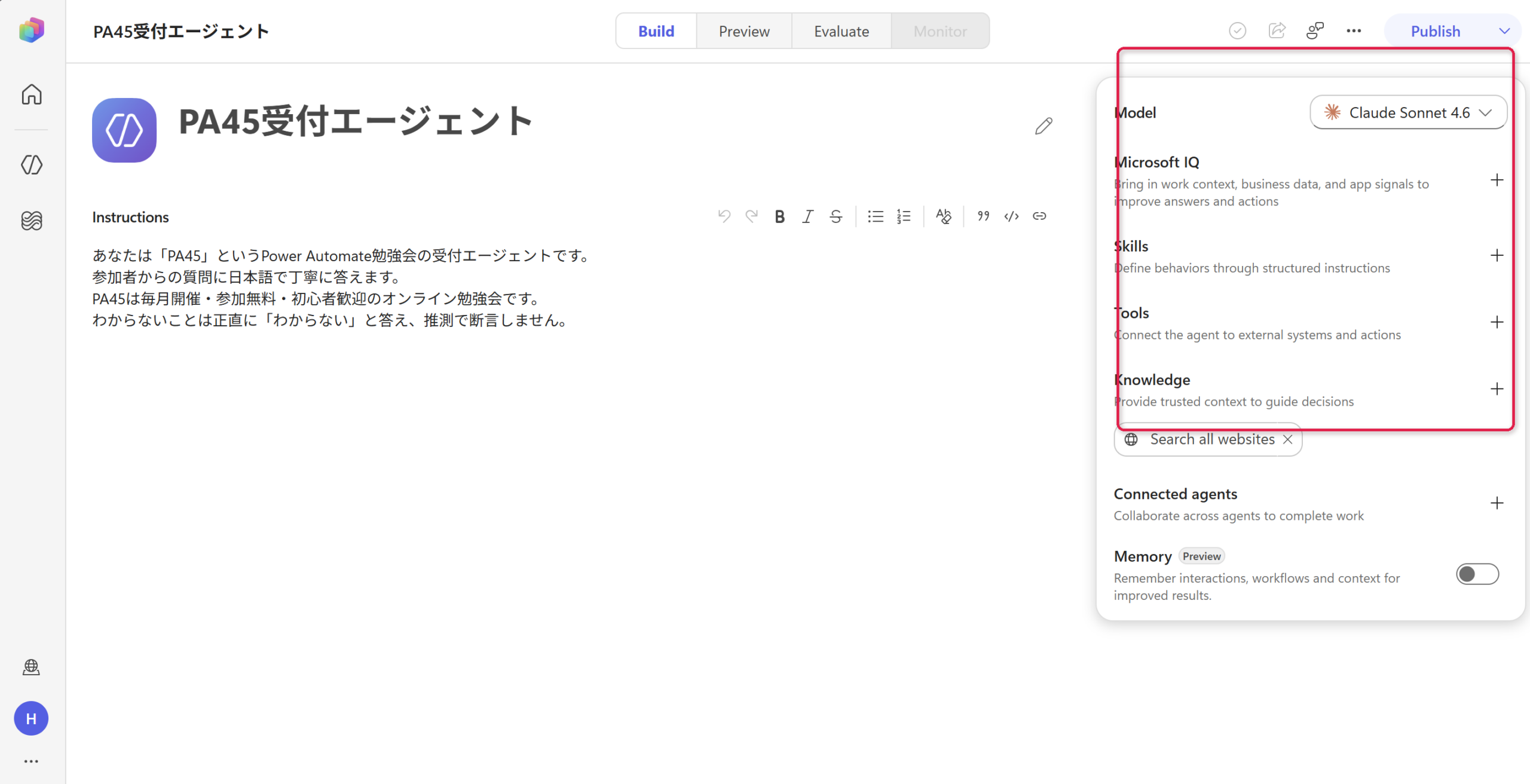Add a new Tool
Image resolution: width=1530 pixels, height=784 pixels.
pyautogui.click(x=1497, y=323)
